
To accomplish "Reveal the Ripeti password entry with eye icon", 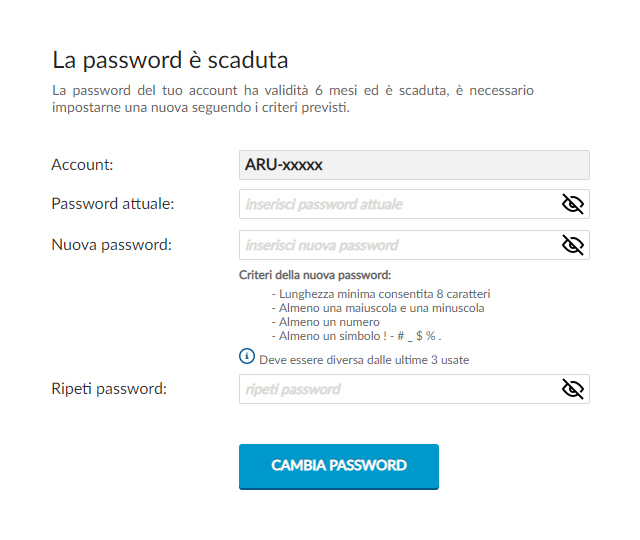I will [573, 389].
